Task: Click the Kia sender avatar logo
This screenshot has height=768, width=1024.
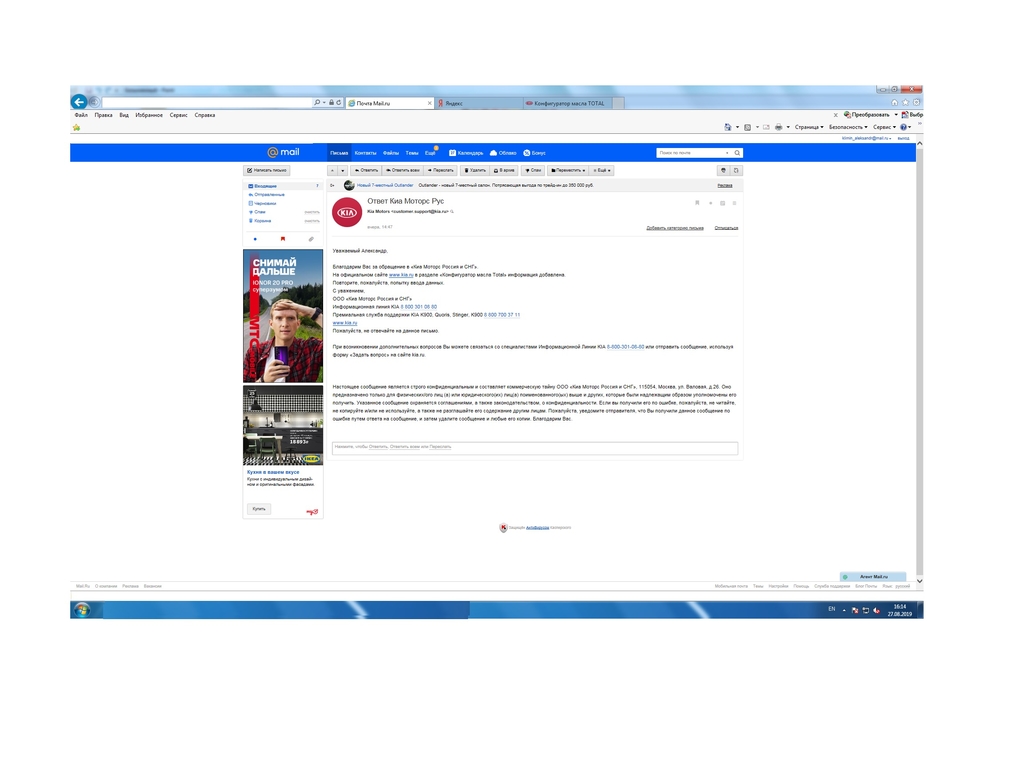Action: pyautogui.click(x=347, y=212)
